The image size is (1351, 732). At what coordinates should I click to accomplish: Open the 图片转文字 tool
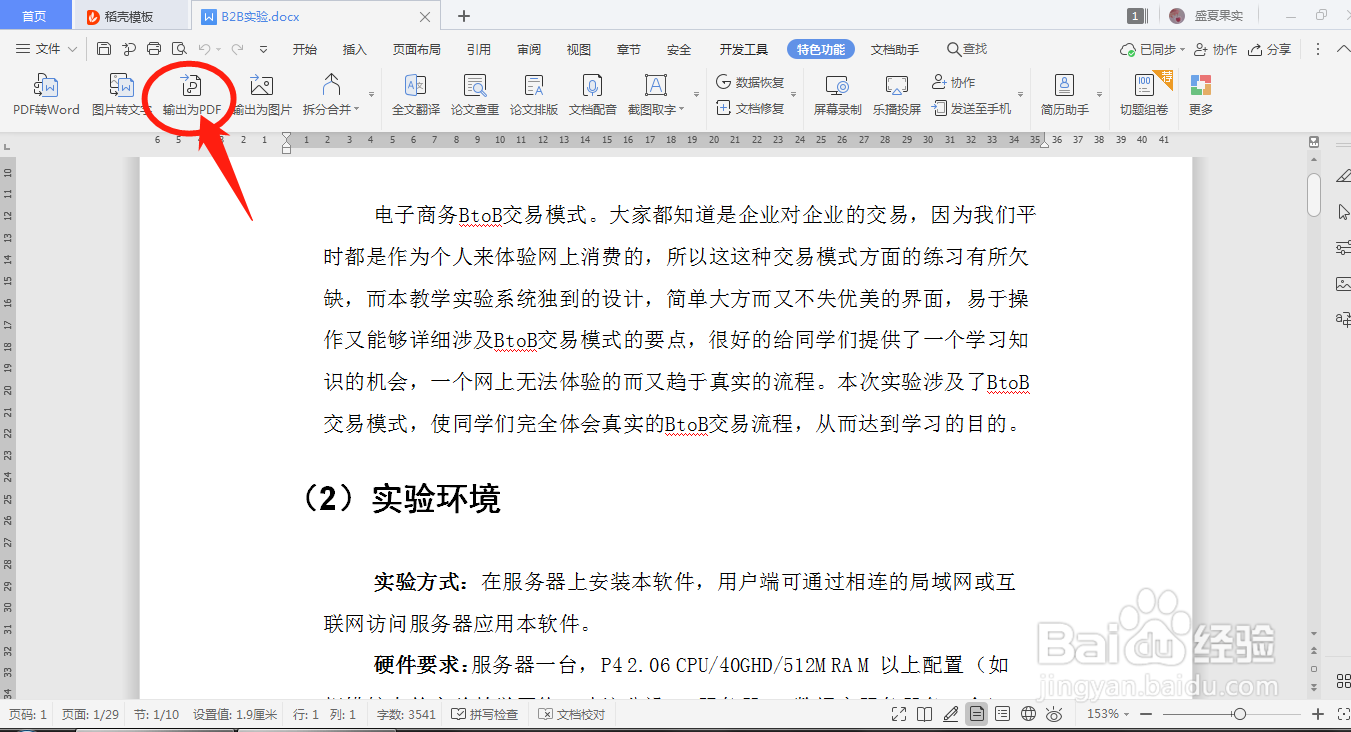pyautogui.click(x=120, y=95)
